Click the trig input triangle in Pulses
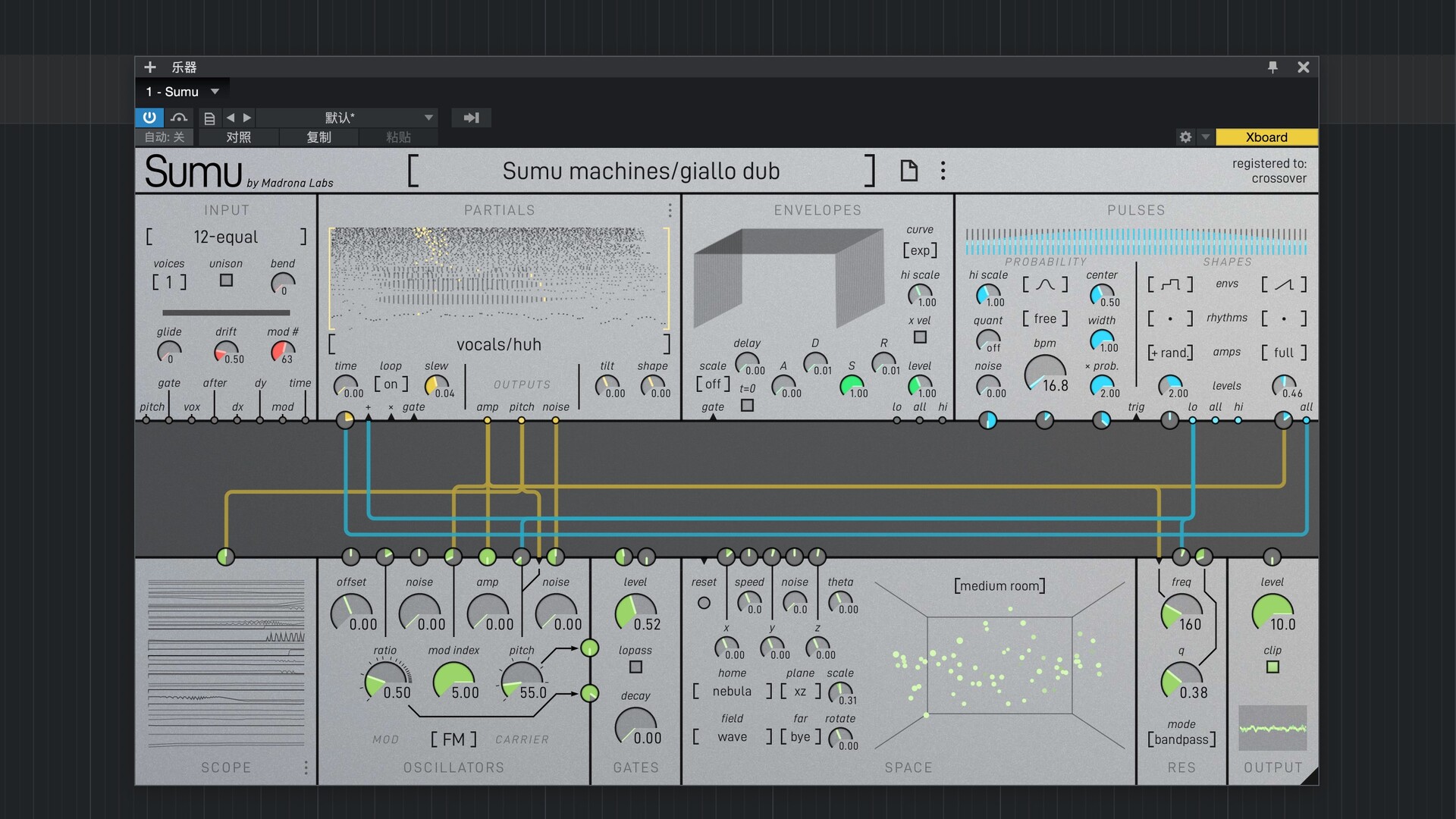 click(x=1135, y=417)
